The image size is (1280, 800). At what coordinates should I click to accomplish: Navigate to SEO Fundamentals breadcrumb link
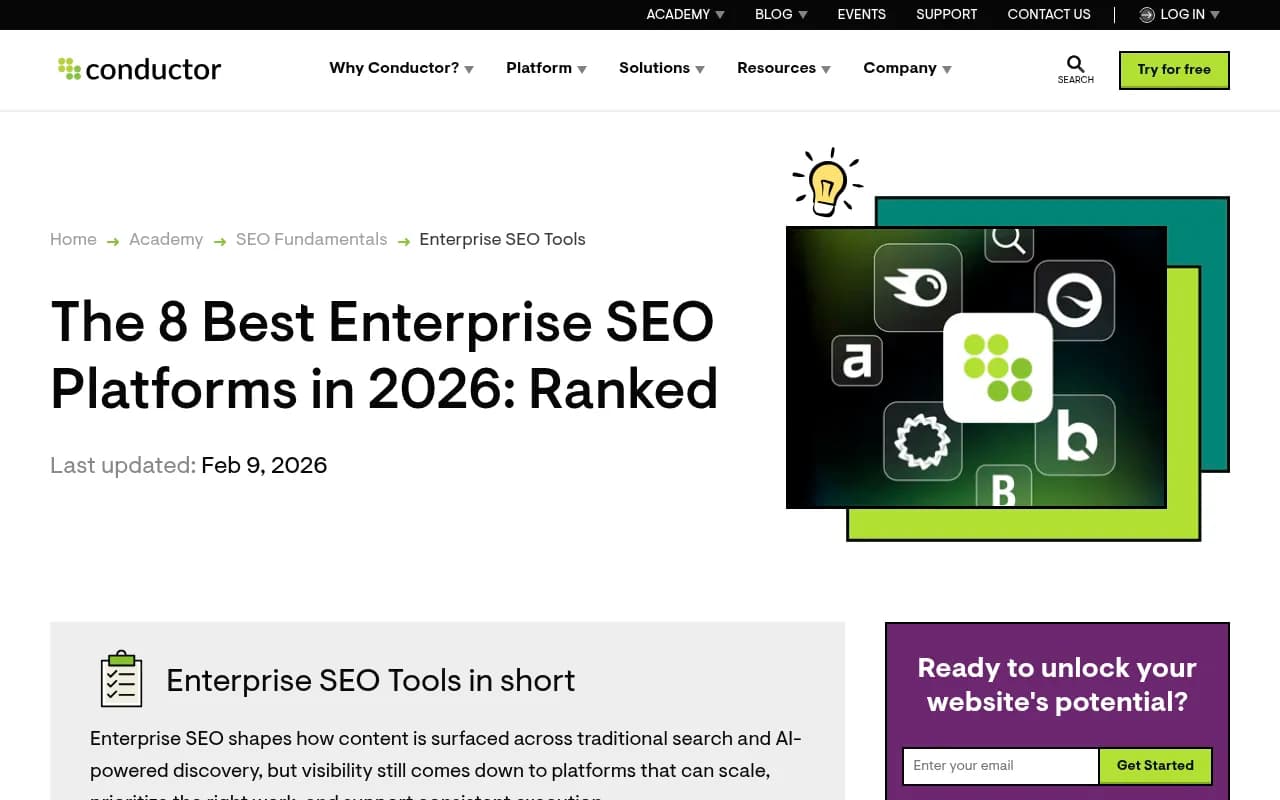(x=311, y=239)
